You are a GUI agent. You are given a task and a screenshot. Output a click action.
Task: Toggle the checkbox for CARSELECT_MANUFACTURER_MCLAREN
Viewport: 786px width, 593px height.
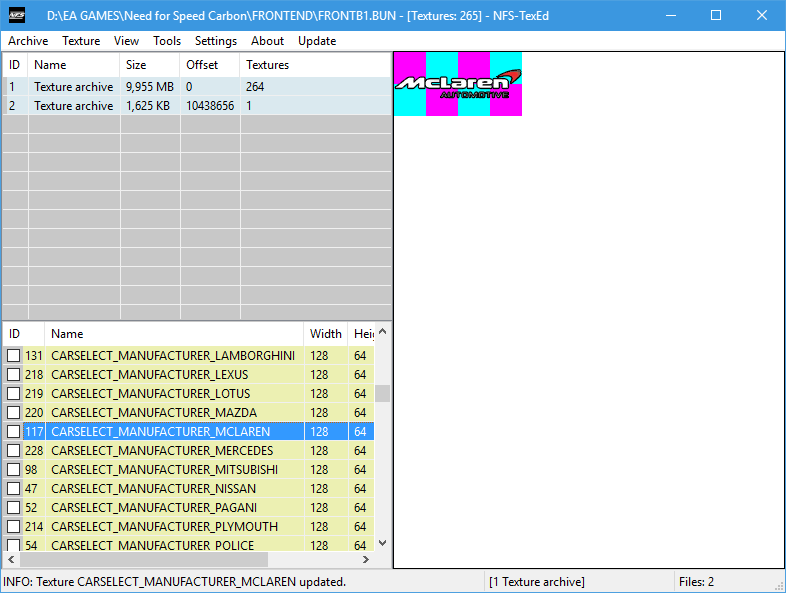click(x=14, y=432)
